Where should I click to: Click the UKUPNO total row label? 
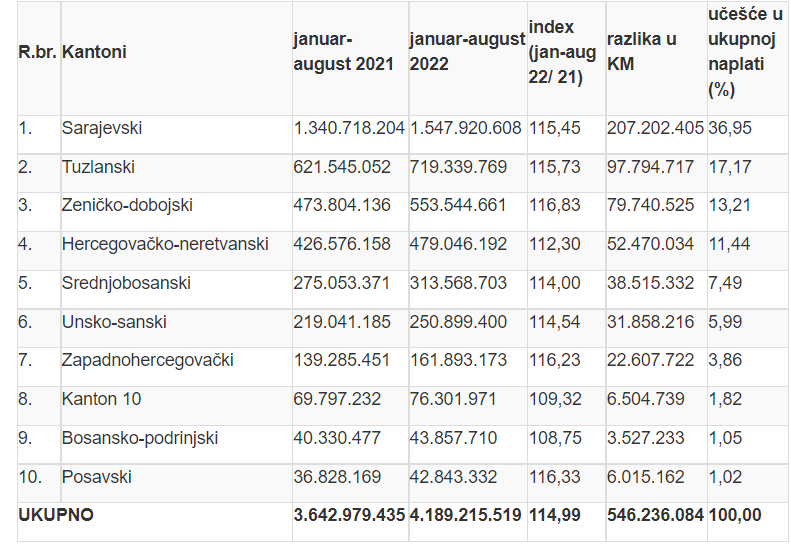56,515
